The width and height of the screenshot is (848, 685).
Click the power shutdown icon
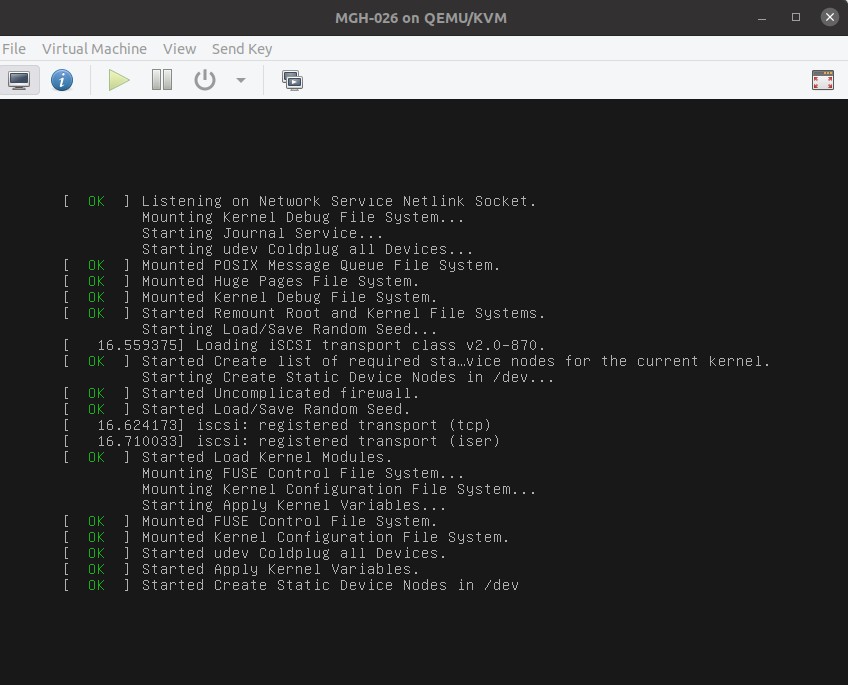click(205, 80)
